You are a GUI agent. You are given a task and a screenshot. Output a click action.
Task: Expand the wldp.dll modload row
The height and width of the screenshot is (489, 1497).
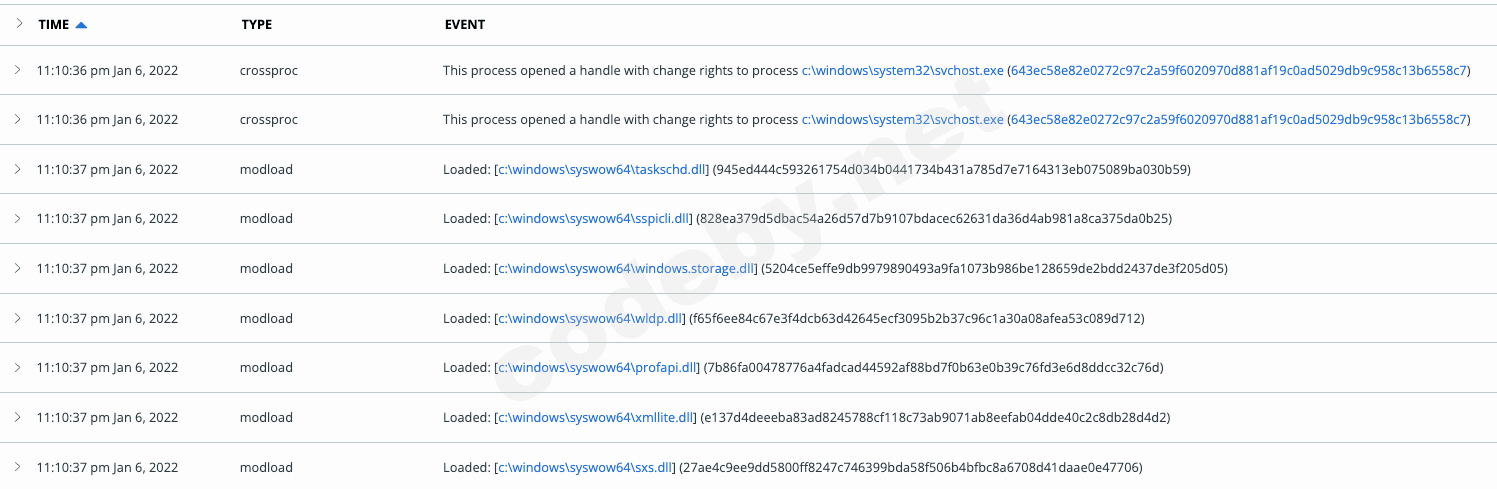(18, 318)
